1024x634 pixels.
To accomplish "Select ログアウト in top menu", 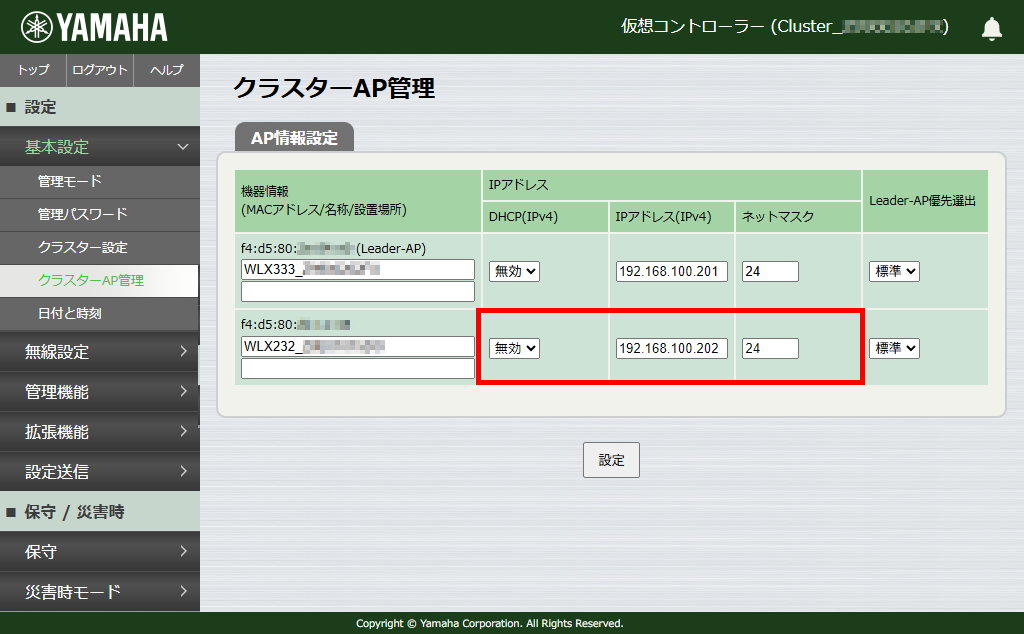I will pyautogui.click(x=100, y=70).
